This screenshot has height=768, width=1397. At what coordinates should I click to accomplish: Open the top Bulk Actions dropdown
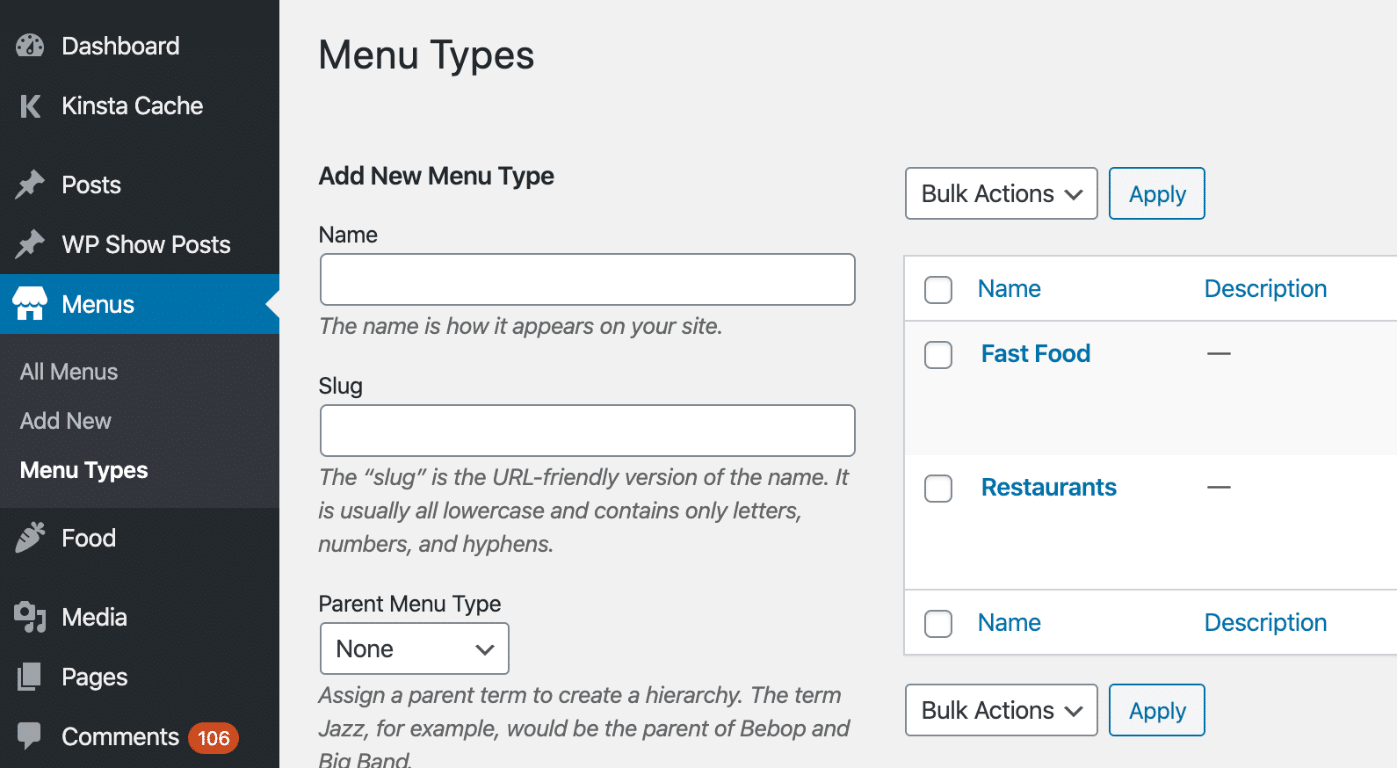pos(1001,194)
